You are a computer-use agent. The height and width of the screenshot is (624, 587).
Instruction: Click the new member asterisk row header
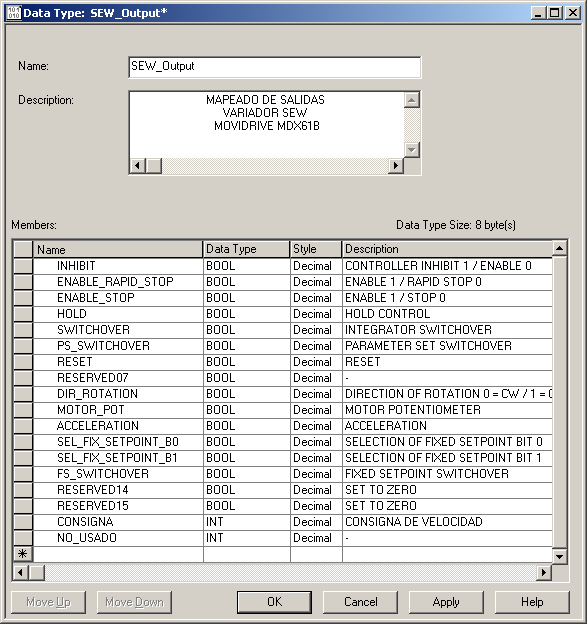pyautogui.click(x=23, y=554)
